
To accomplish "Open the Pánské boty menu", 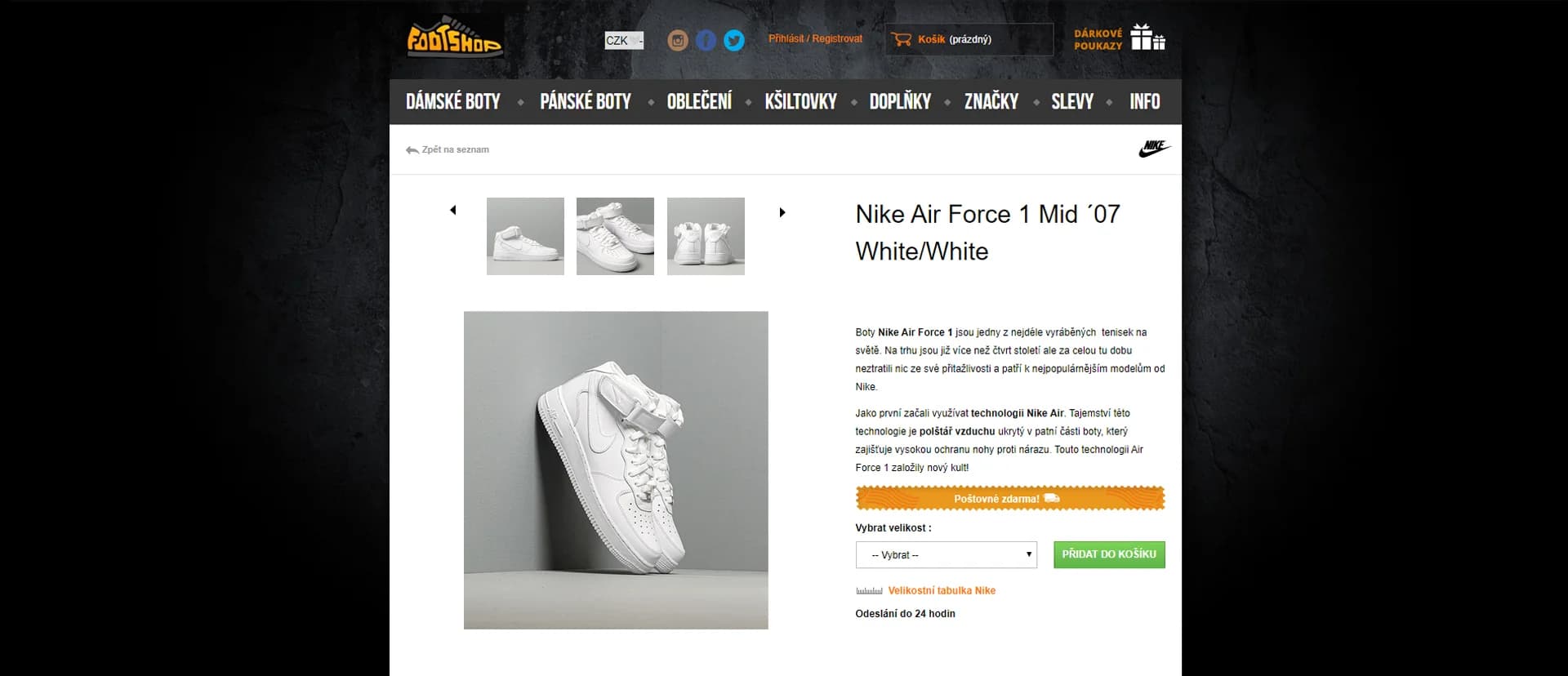I will click(586, 102).
